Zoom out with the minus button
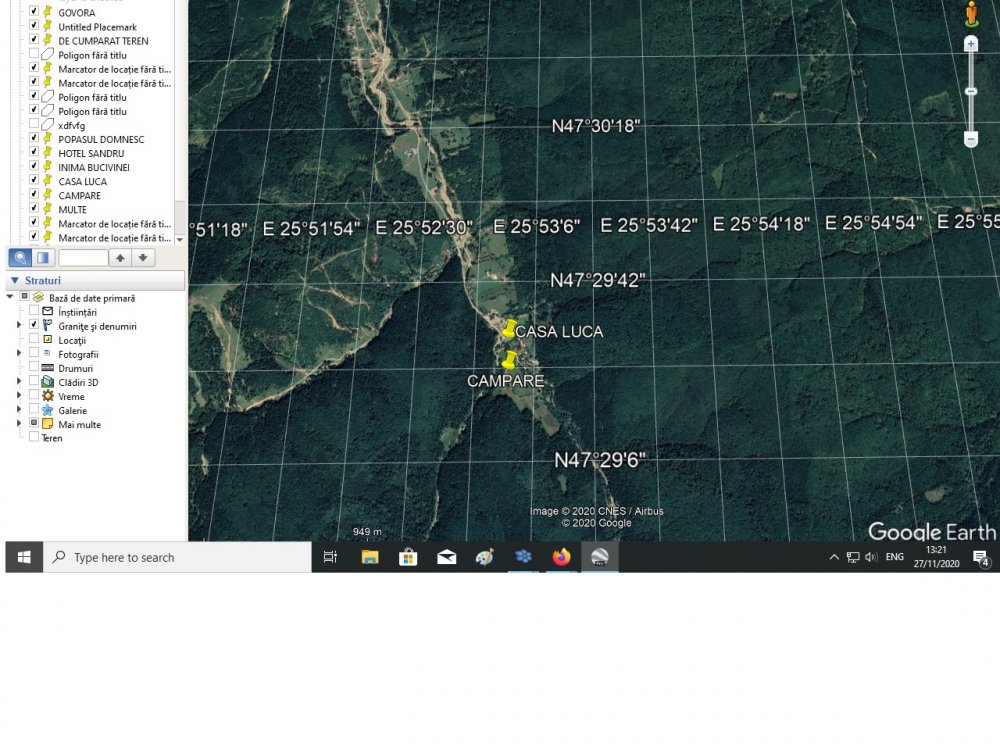The width and height of the screenshot is (1000, 750). 970,139
